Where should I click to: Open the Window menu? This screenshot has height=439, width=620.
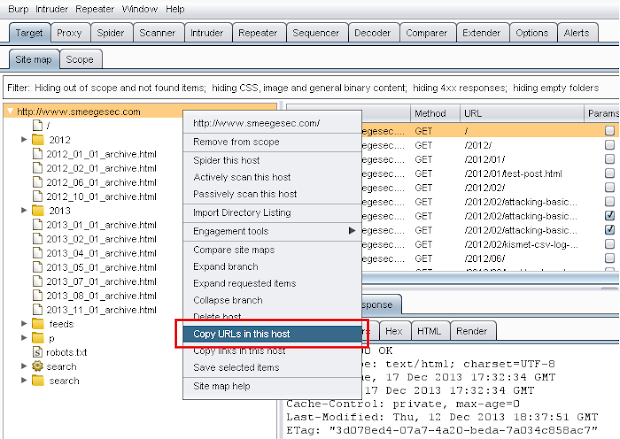pyautogui.click(x=140, y=9)
